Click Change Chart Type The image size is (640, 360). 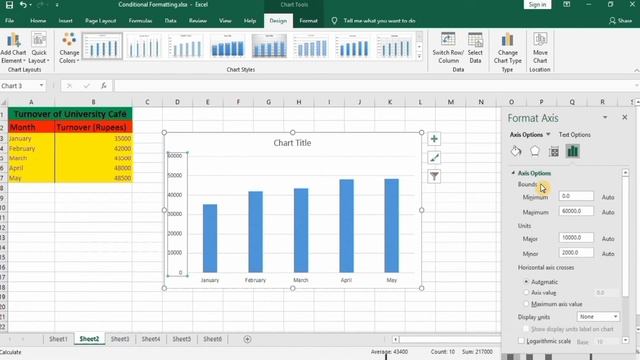click(507, 48)
